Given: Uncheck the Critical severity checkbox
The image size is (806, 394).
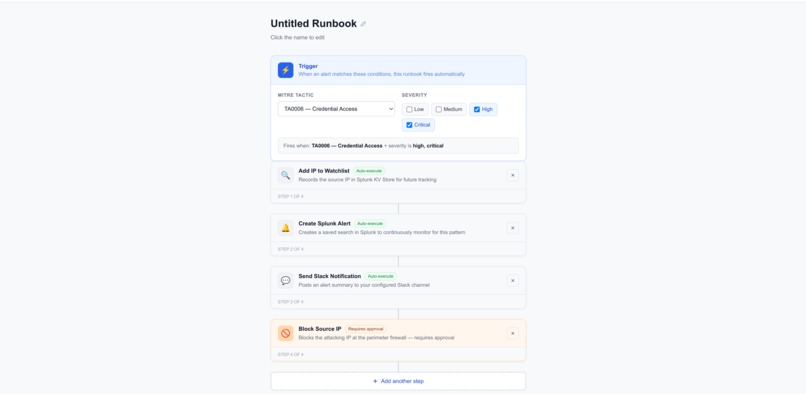Looking at the screenshot, I should coord(409,125).
